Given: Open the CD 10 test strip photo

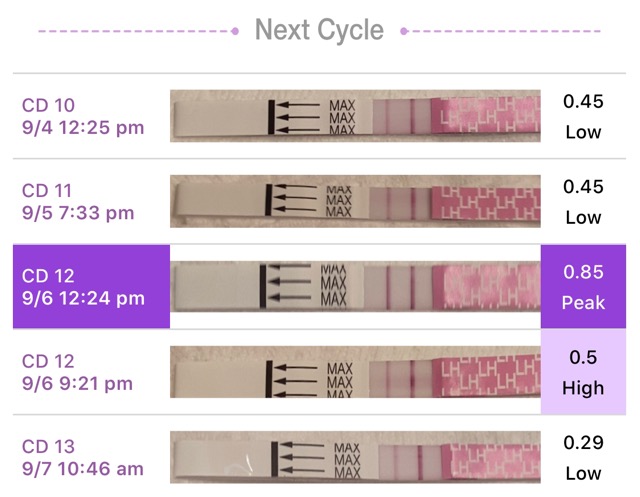Looking at the screenshot, I should pyautogui.click(x=355, y=116).
